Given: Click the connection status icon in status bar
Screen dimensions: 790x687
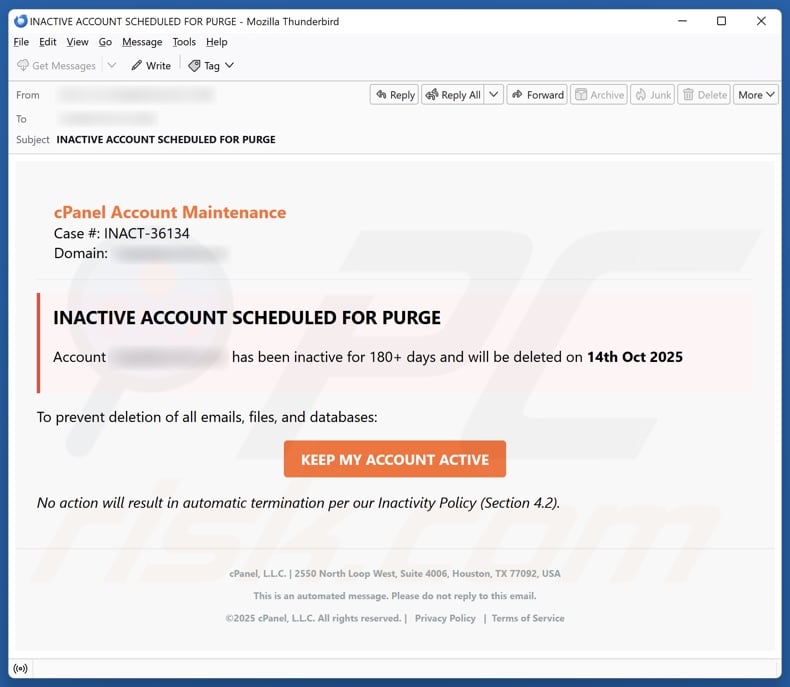Looking at the screenshot, I should point(21,668).
